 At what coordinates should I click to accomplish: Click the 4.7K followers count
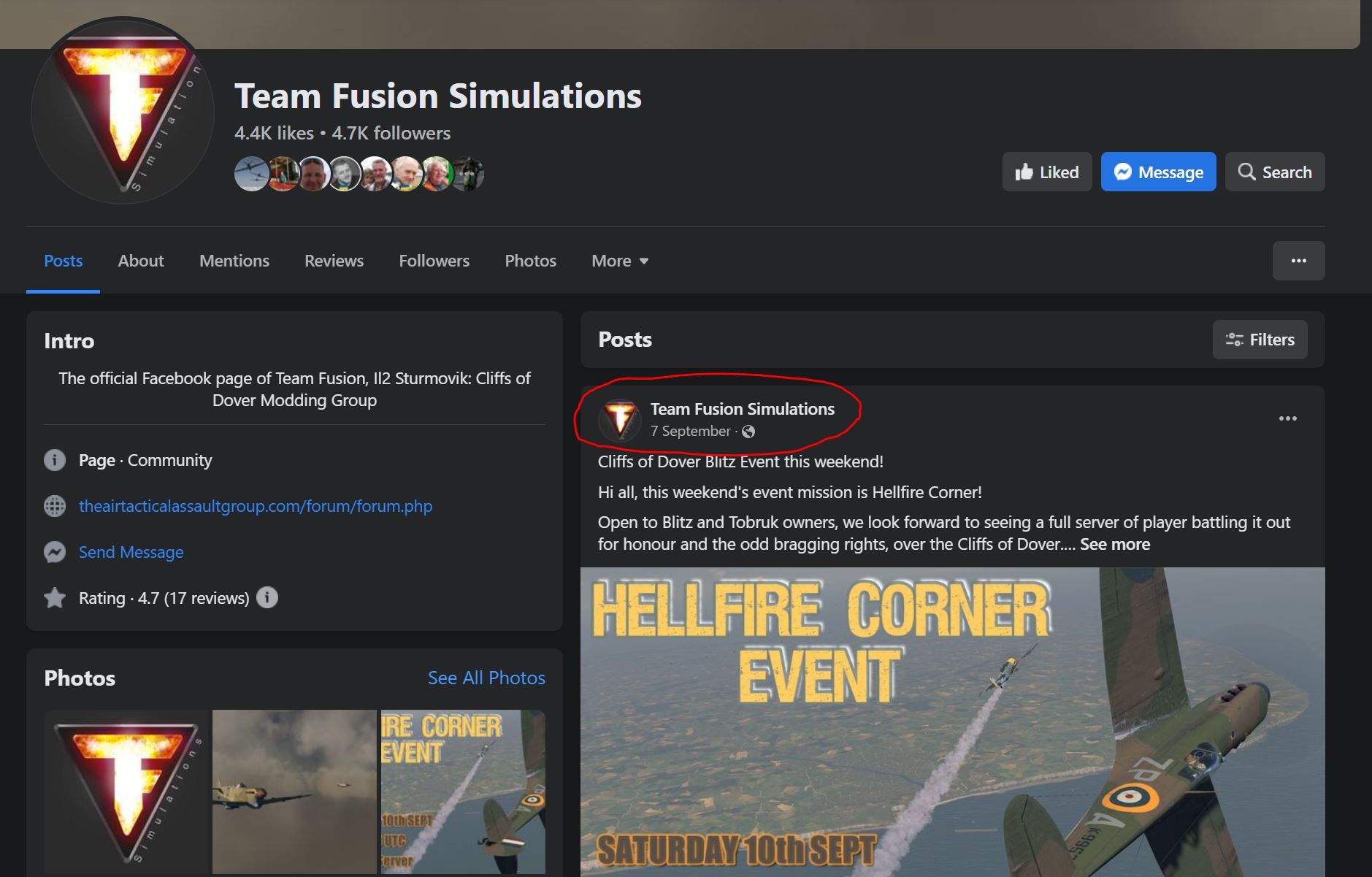point(391,133)
